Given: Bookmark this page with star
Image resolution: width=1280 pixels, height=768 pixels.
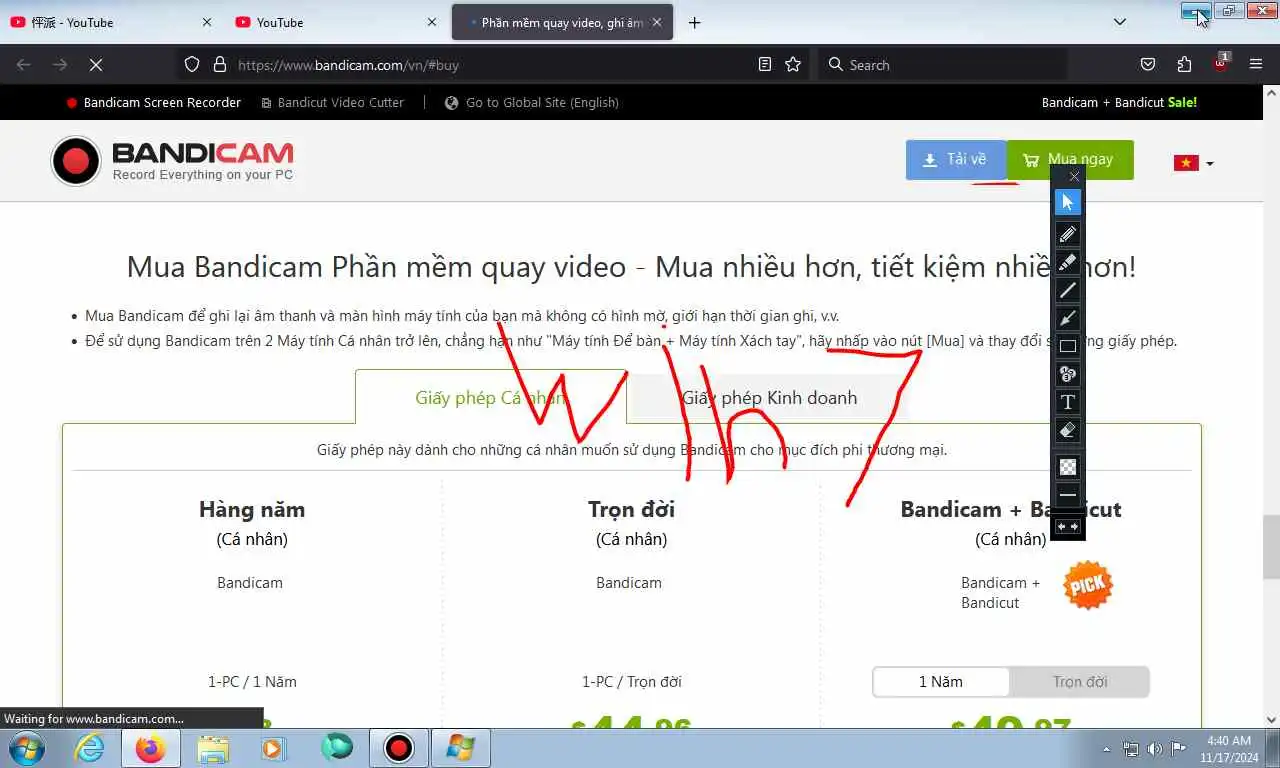Looking at the screenshot, I should click(793, 64).
